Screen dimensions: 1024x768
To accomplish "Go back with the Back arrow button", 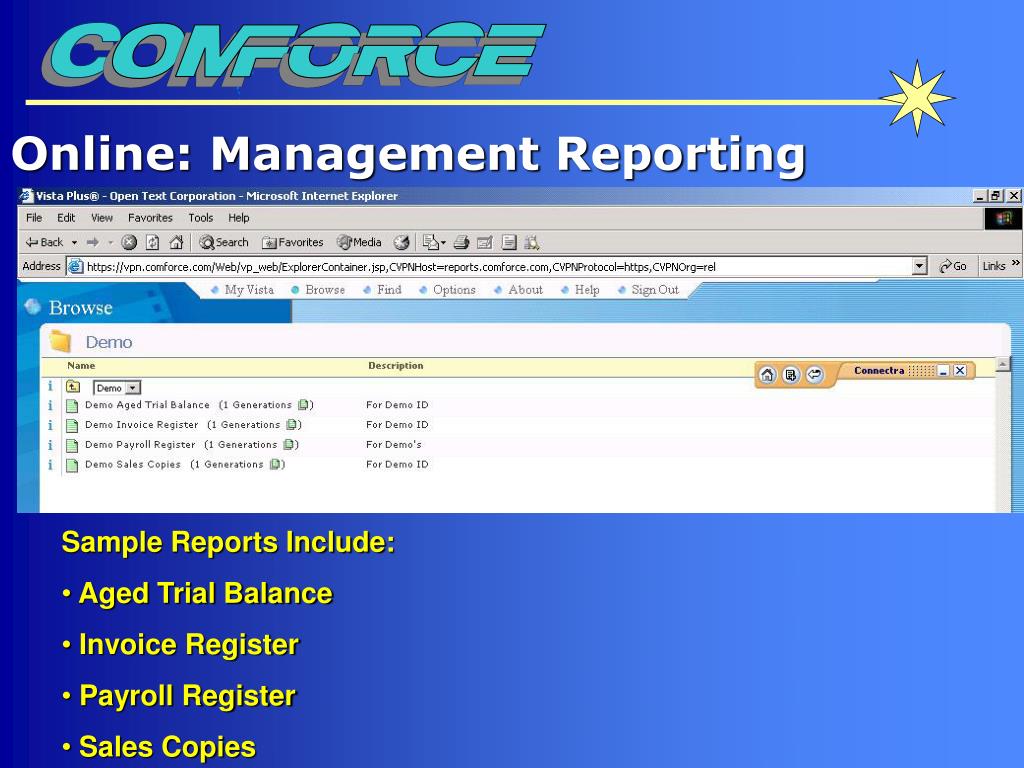I will [43, 242].
